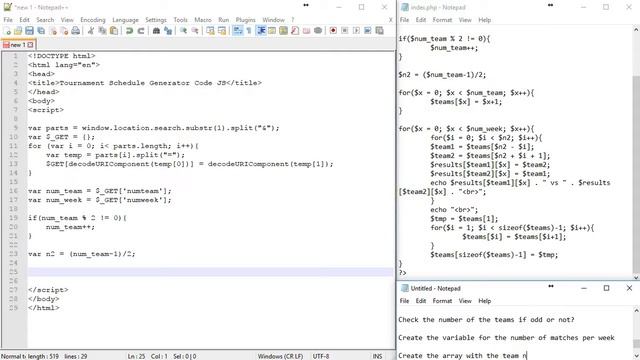Click the Stop Recording macro icon
Image resolution: width=640 pixels, height=360 pixels.
[x=344, y=31]
